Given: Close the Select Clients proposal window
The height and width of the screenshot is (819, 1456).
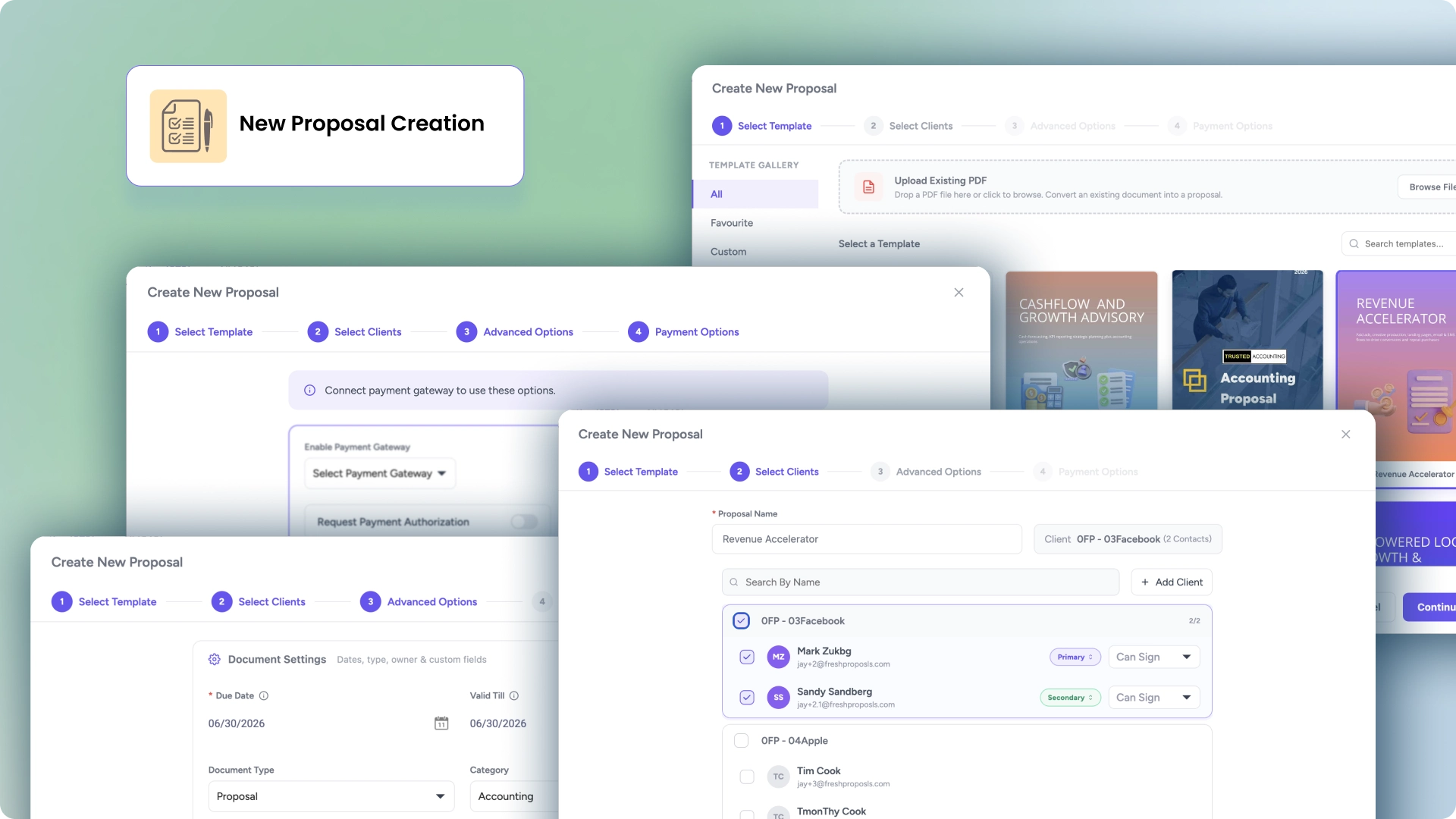Looking at the screenshot, I should tap(1345, 435).
